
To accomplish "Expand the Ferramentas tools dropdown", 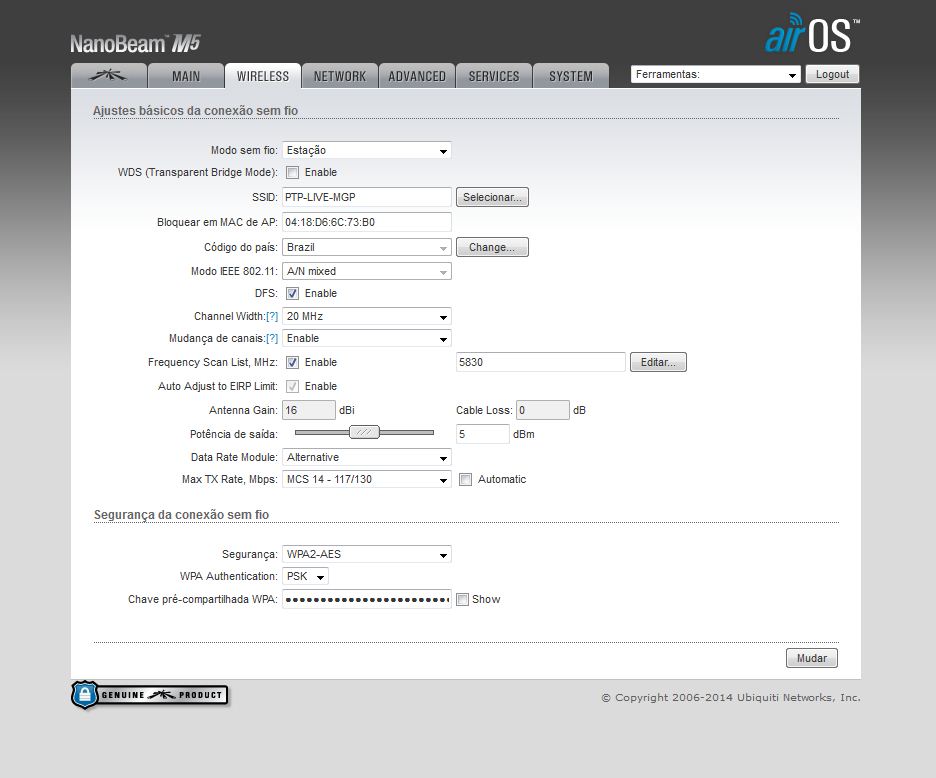I will coord(715,75).
